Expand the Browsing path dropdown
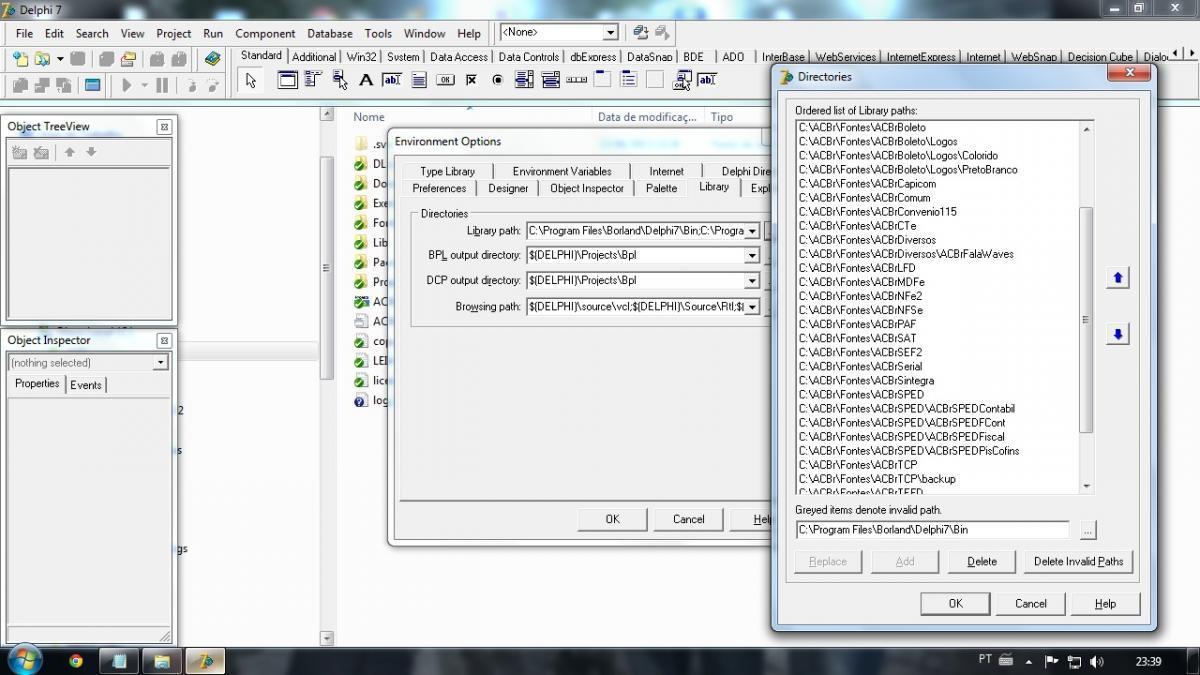Viewport: 1200px width, 675px height. pos(752,307)
